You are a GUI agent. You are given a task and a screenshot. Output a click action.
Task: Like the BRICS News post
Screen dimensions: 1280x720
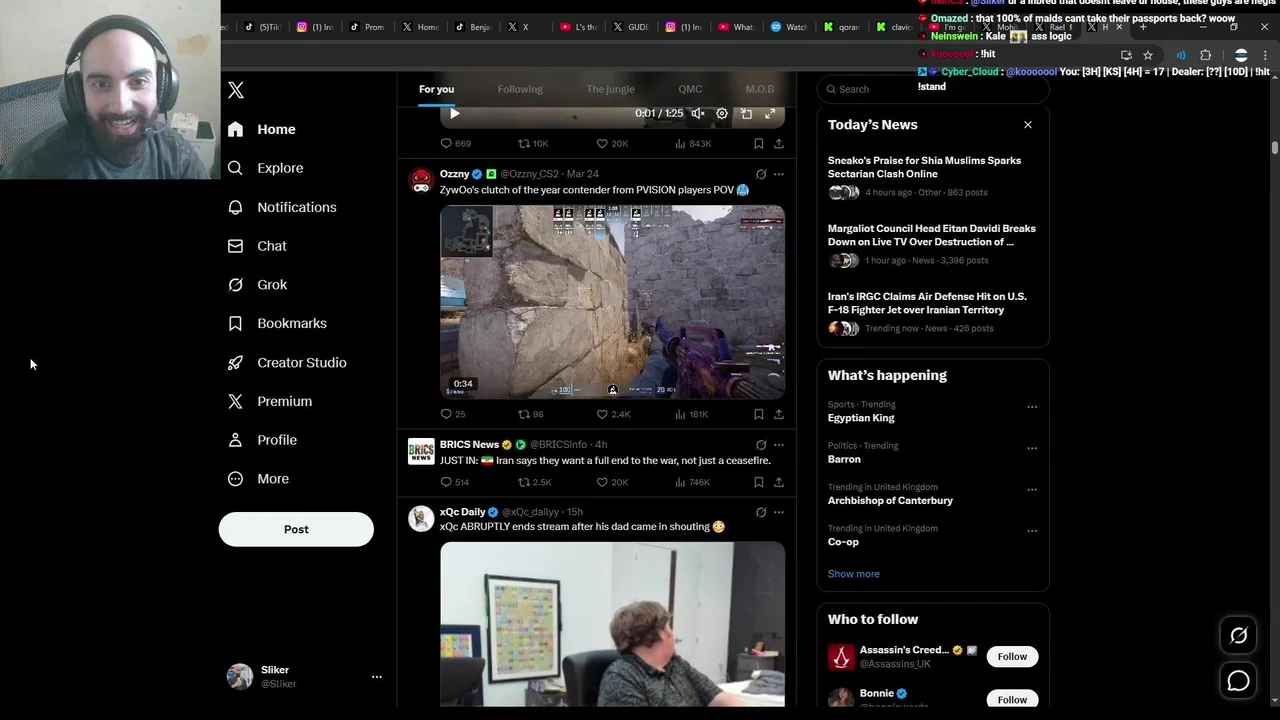612,482
